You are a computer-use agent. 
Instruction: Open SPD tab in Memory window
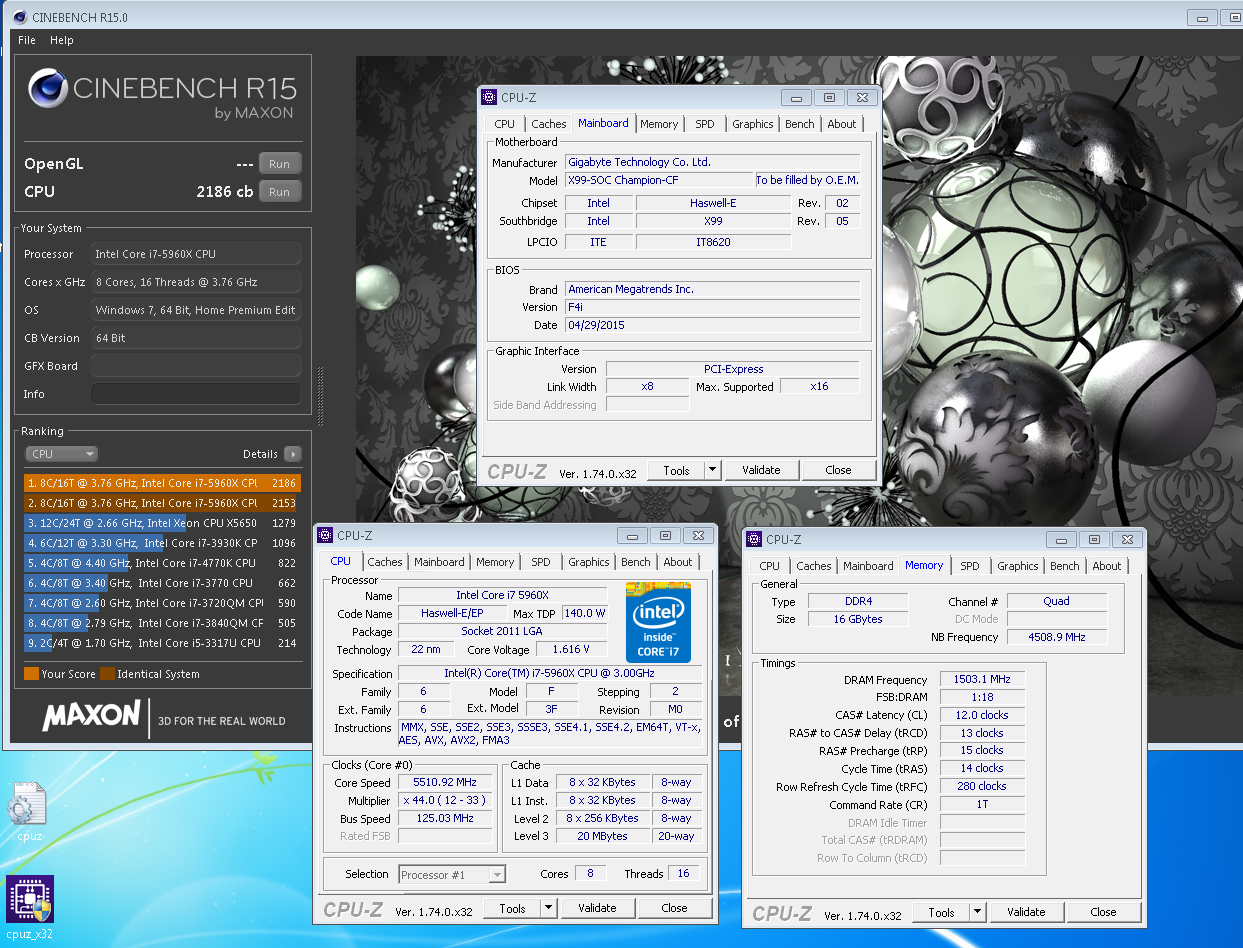[970, 566]
